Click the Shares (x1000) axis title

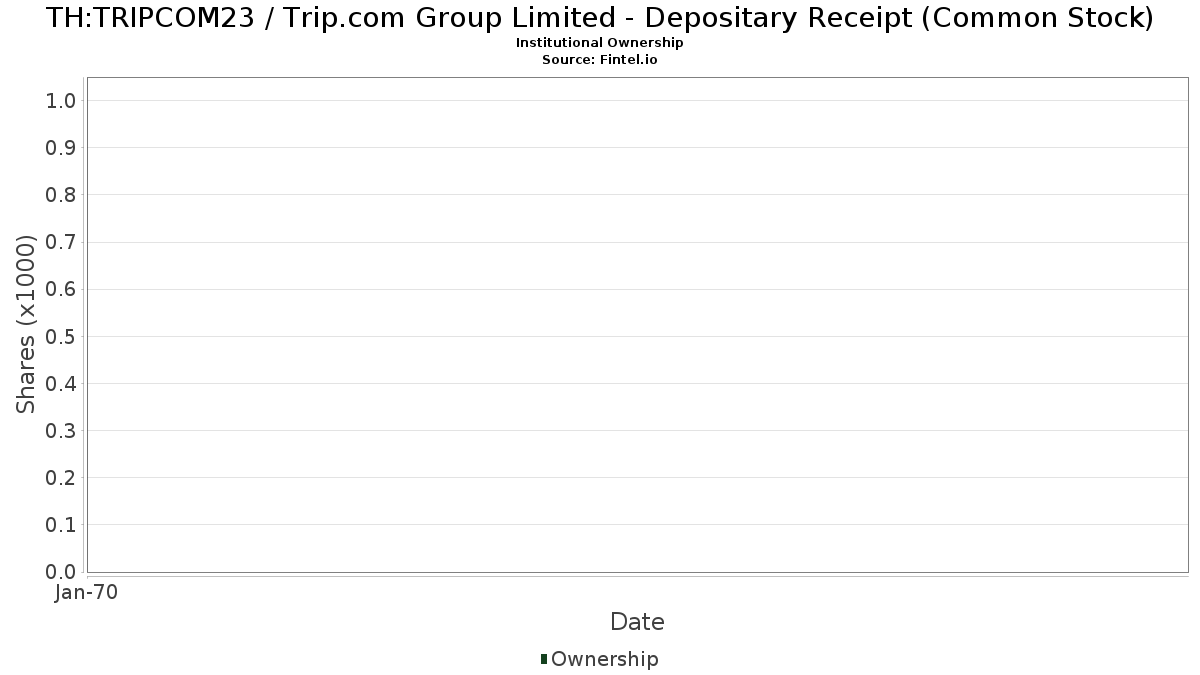26,324
